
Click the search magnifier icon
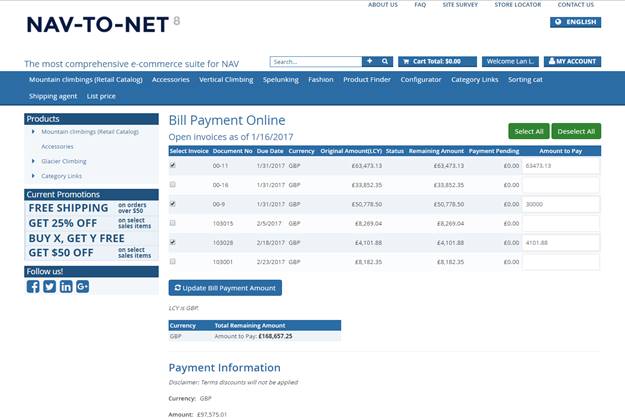[385, 61]
